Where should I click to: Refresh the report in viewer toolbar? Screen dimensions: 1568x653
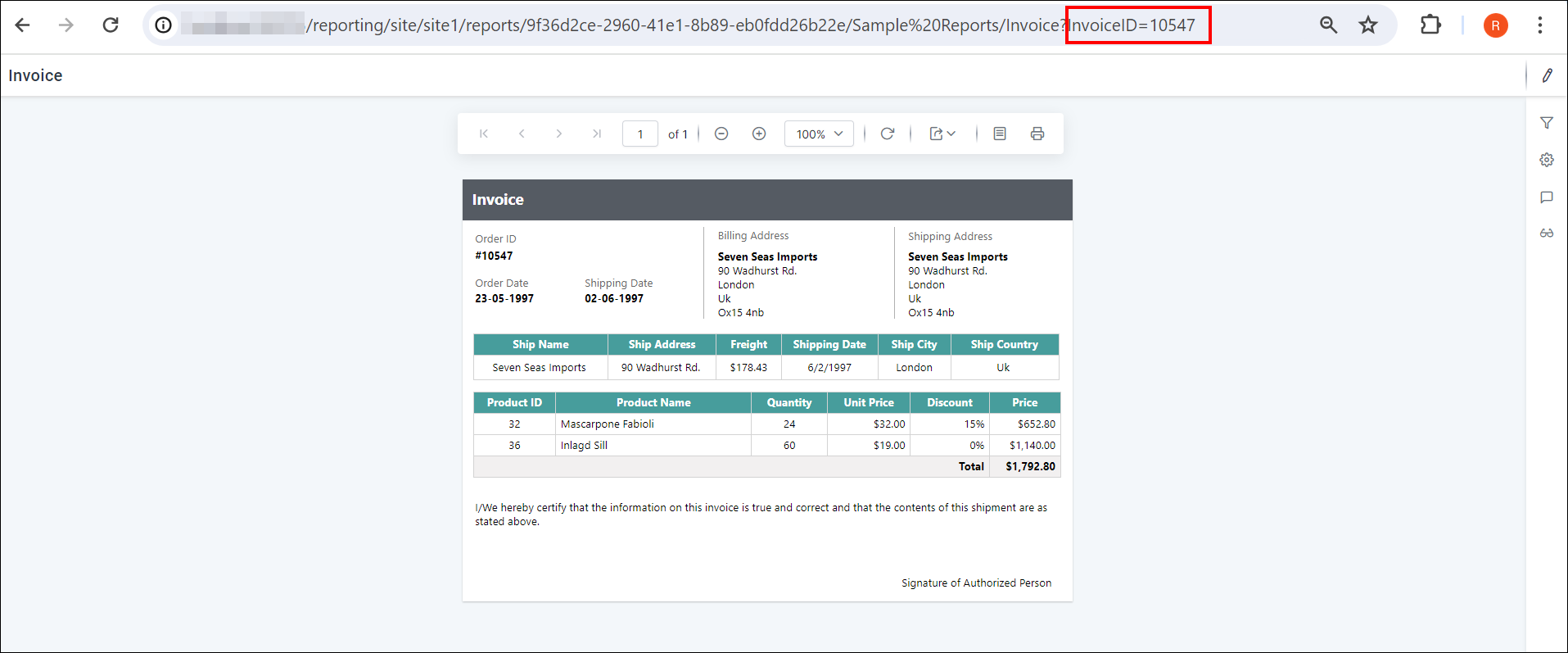pos(888,134)
